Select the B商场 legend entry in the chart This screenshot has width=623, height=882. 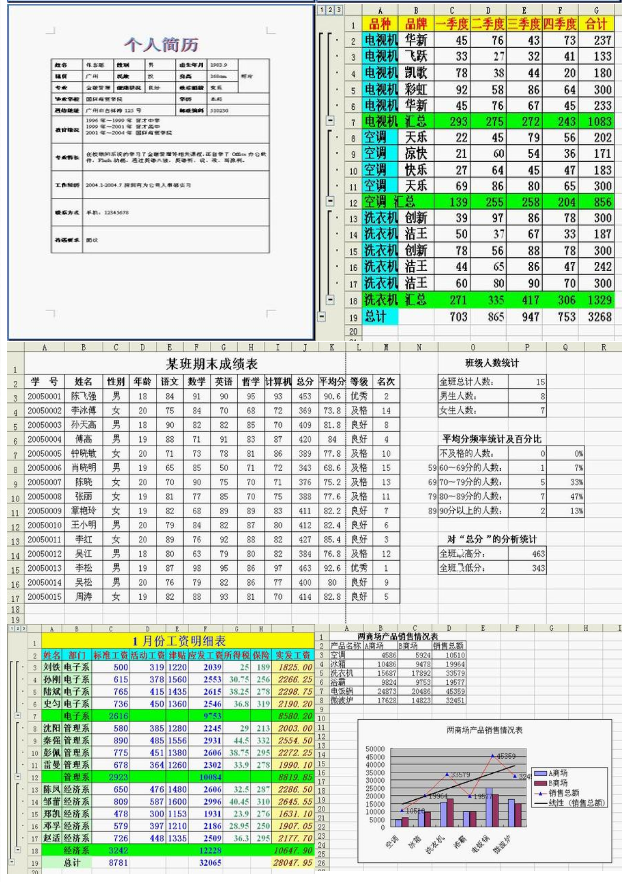pyautogui.click(x=558, y=783)
